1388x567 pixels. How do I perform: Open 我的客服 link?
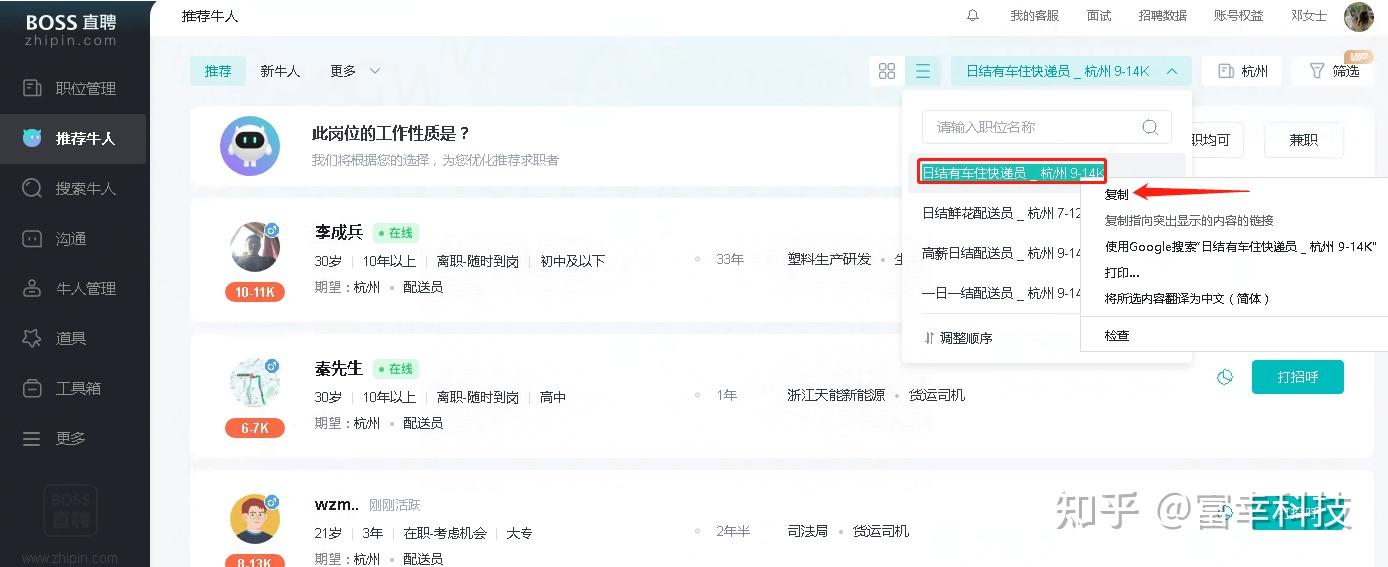point(1034,16)
